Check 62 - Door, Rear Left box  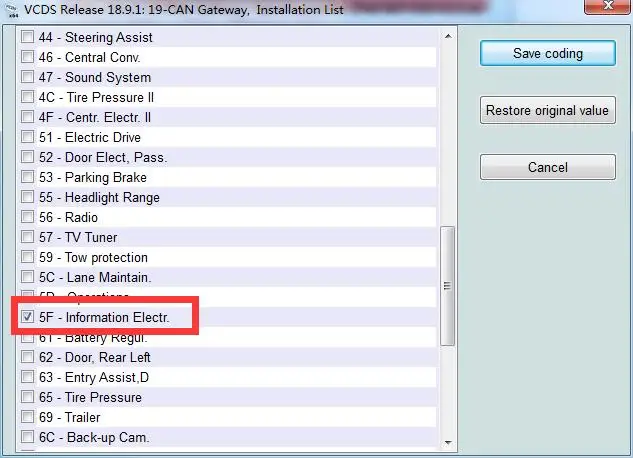coord(27,357)
